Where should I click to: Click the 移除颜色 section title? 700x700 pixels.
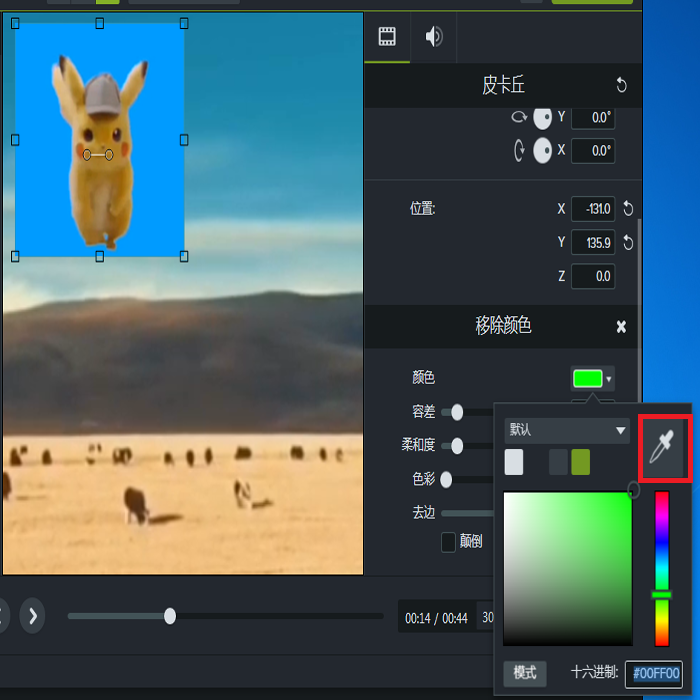tap(503, 325)
